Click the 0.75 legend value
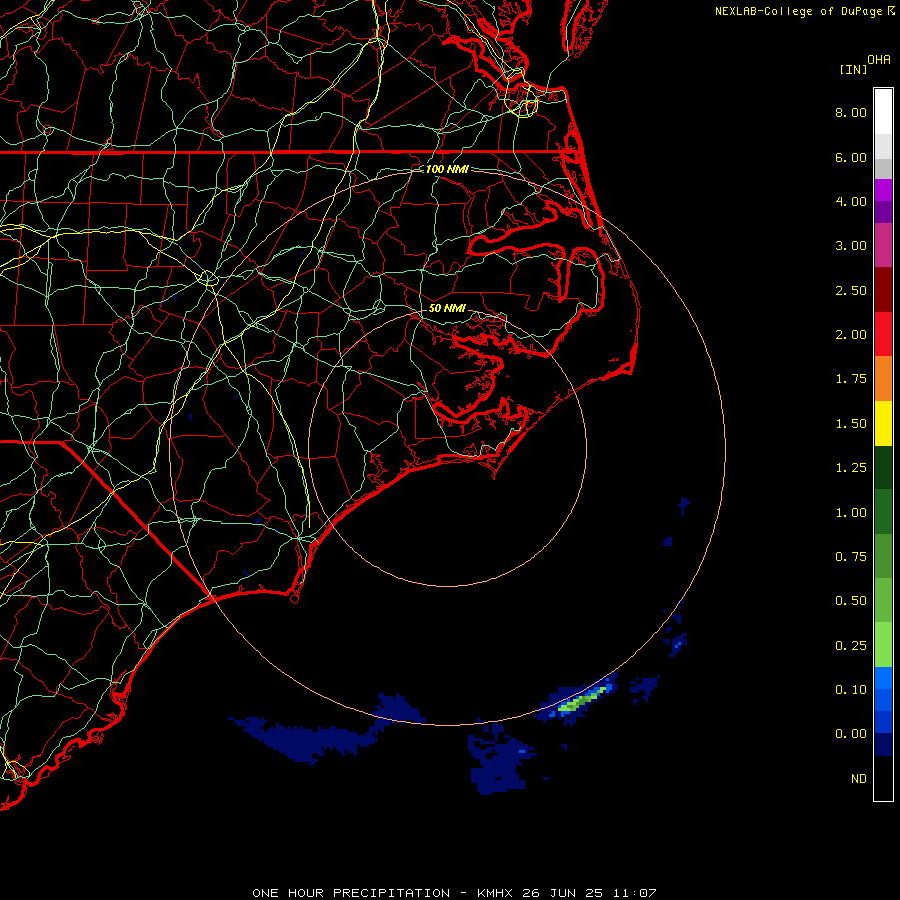 (851, 557)
